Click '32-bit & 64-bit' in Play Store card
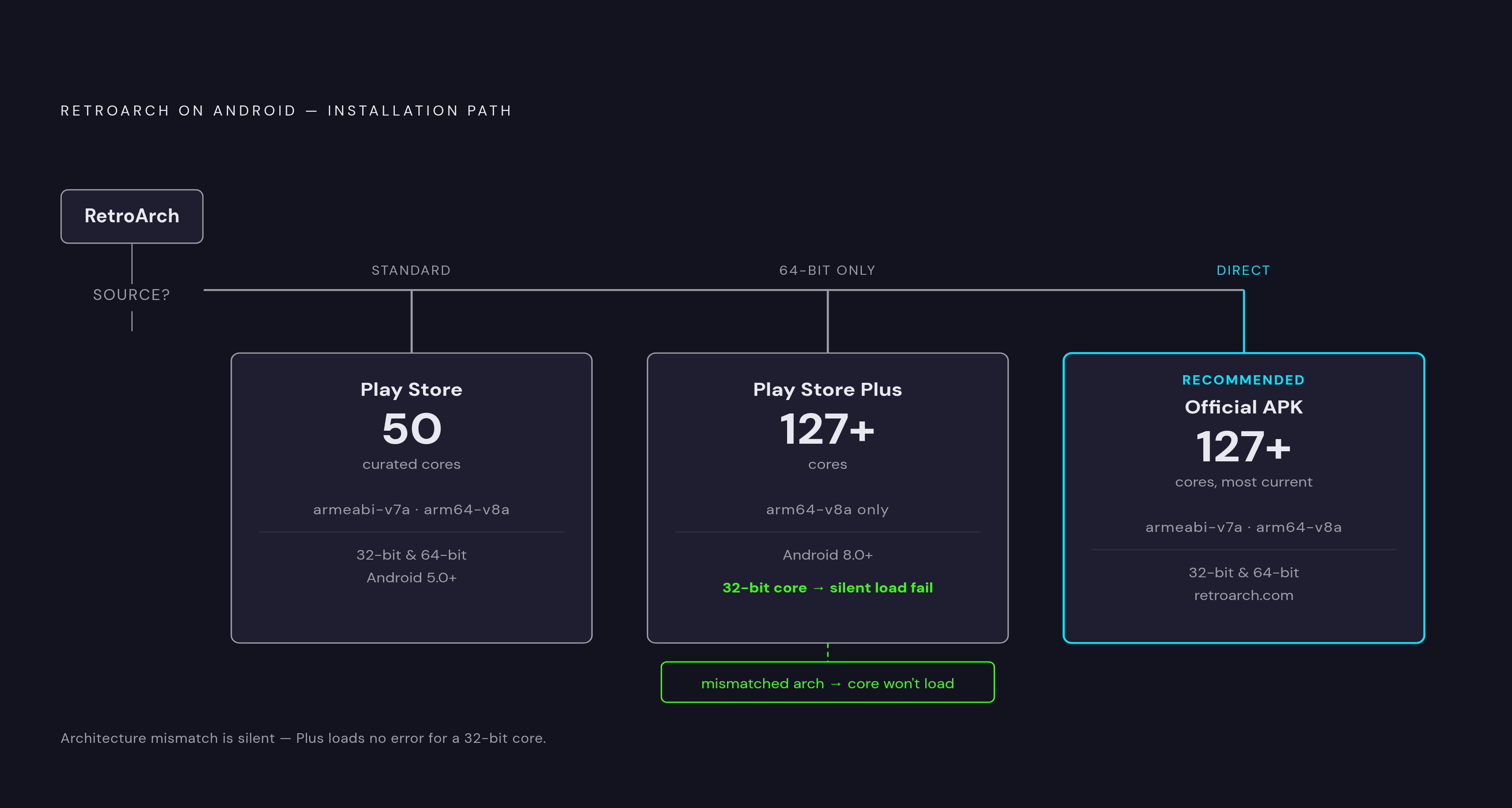The image size is (1512, 808). click(412, 555)
